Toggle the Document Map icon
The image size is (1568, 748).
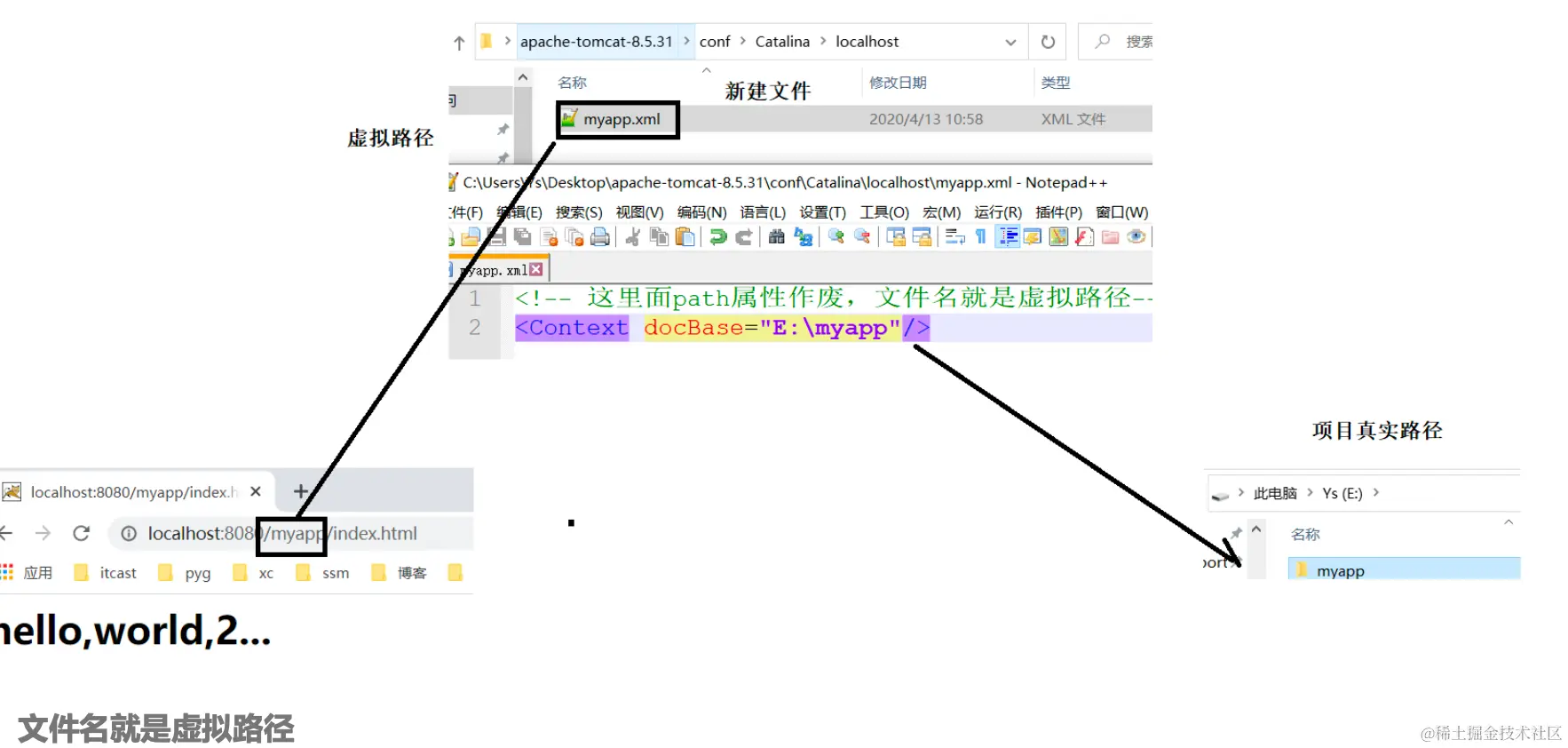[1058, 236]
